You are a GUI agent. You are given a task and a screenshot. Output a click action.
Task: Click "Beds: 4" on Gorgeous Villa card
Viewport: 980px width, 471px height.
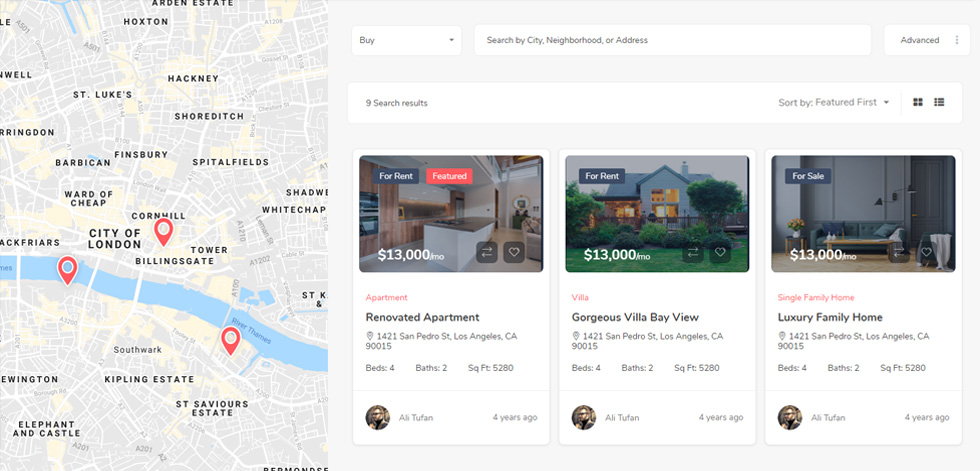[586, 368]
